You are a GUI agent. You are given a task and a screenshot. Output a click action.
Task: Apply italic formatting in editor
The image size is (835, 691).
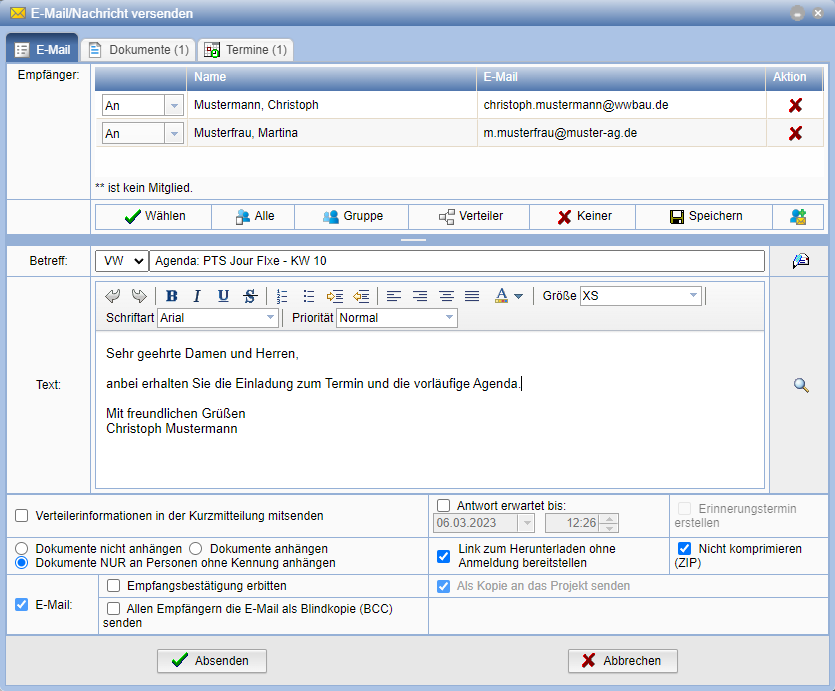pos(197,296)
